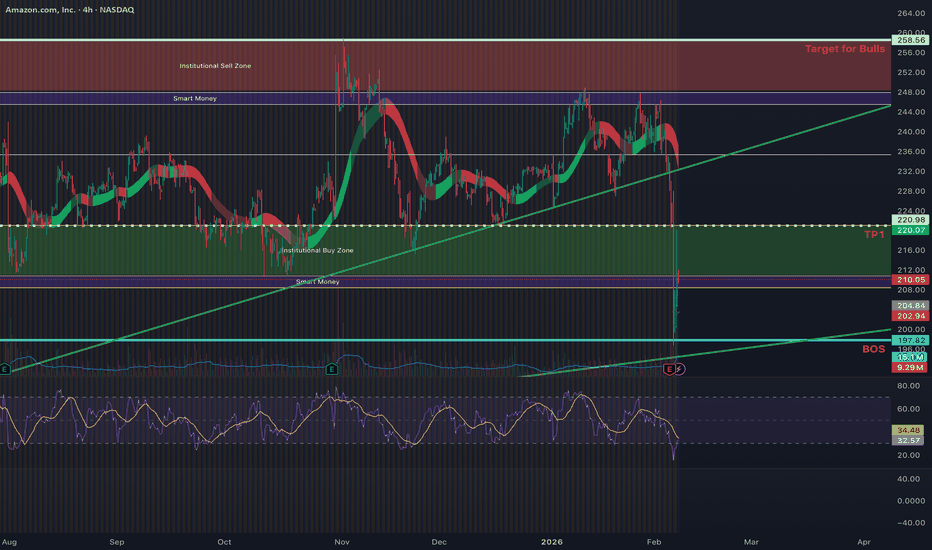The height and width of the screenshot is (550, 932).
Task: Click the red 210.05 current price tag
Action: point(910,281)
